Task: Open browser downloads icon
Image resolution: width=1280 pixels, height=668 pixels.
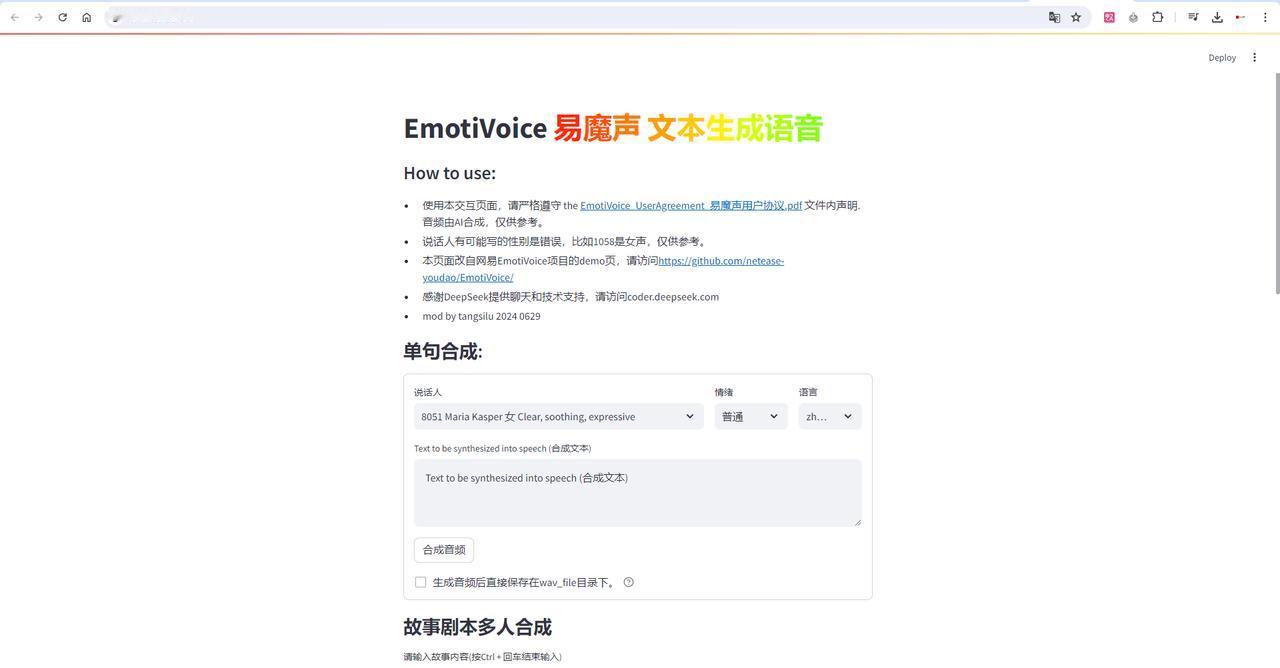Action: point(1217,17)
